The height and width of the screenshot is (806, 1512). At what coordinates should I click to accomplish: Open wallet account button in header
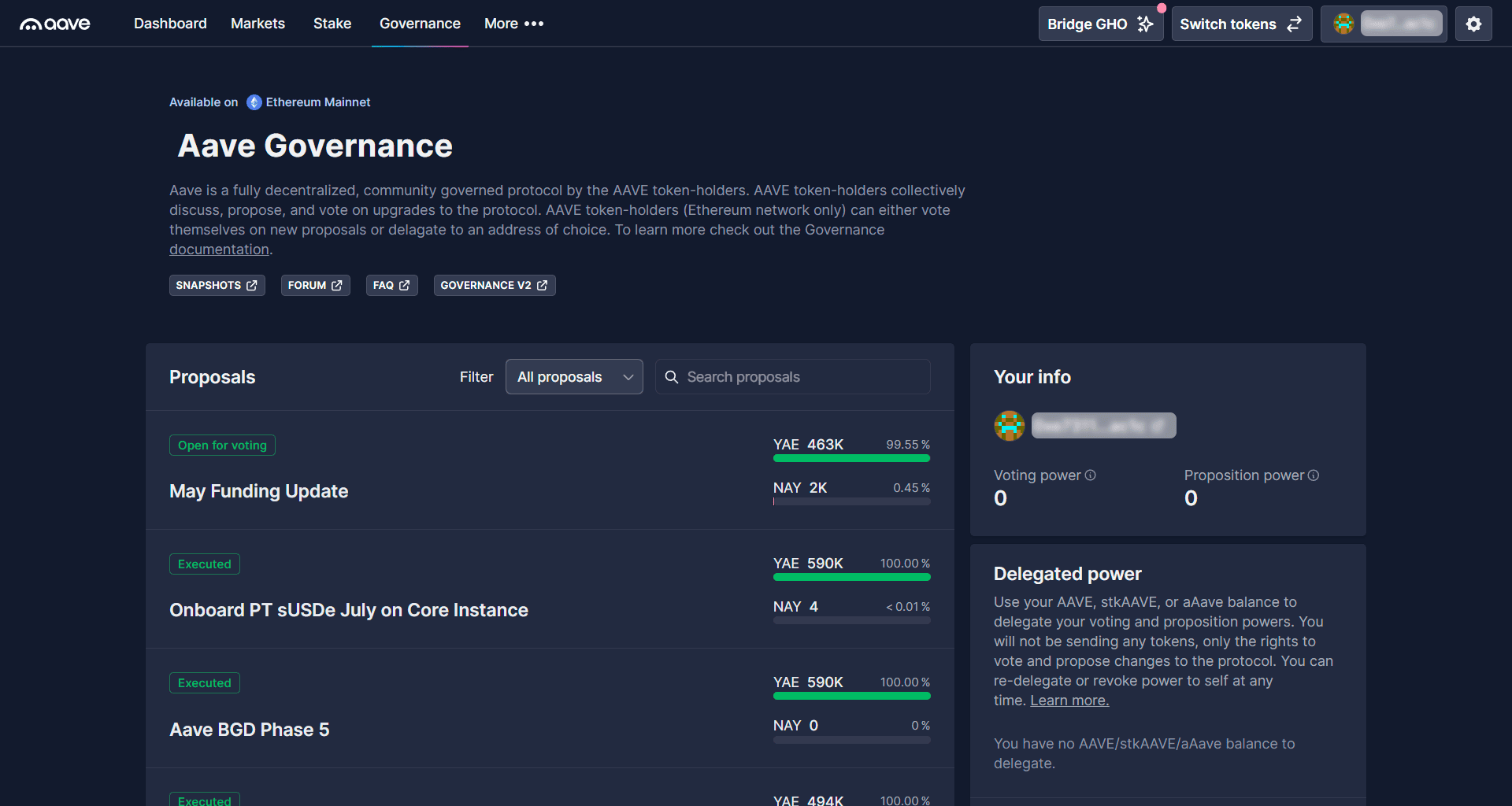(x=1384, y=24)
